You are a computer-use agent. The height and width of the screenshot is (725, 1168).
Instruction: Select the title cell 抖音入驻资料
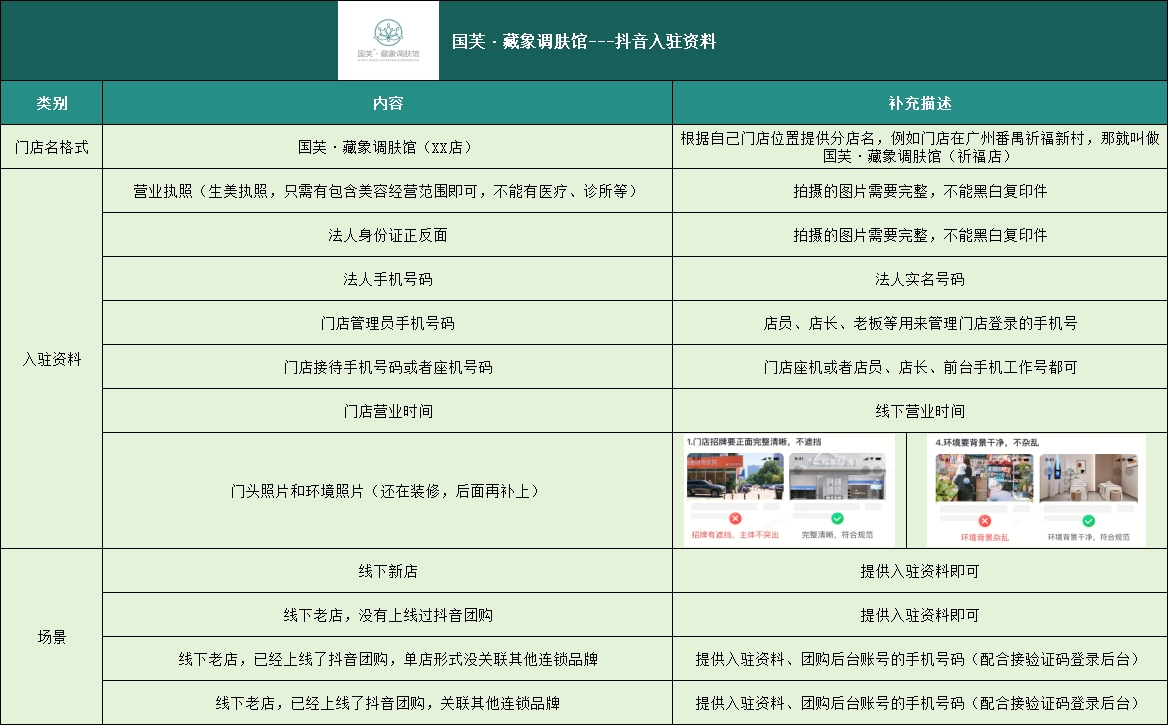tap(584, 41)
